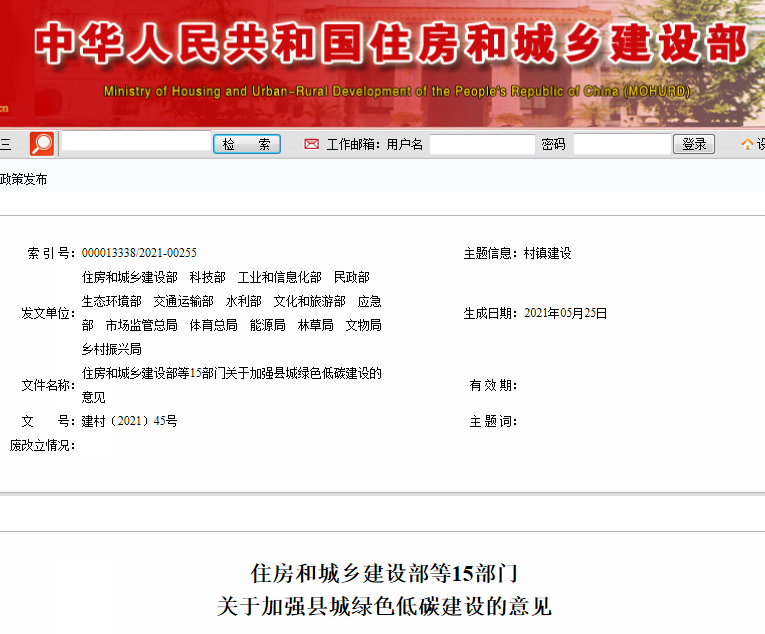Focus the 用户名 username field
The height and width of the screenshot is (634, 765).
482,144
